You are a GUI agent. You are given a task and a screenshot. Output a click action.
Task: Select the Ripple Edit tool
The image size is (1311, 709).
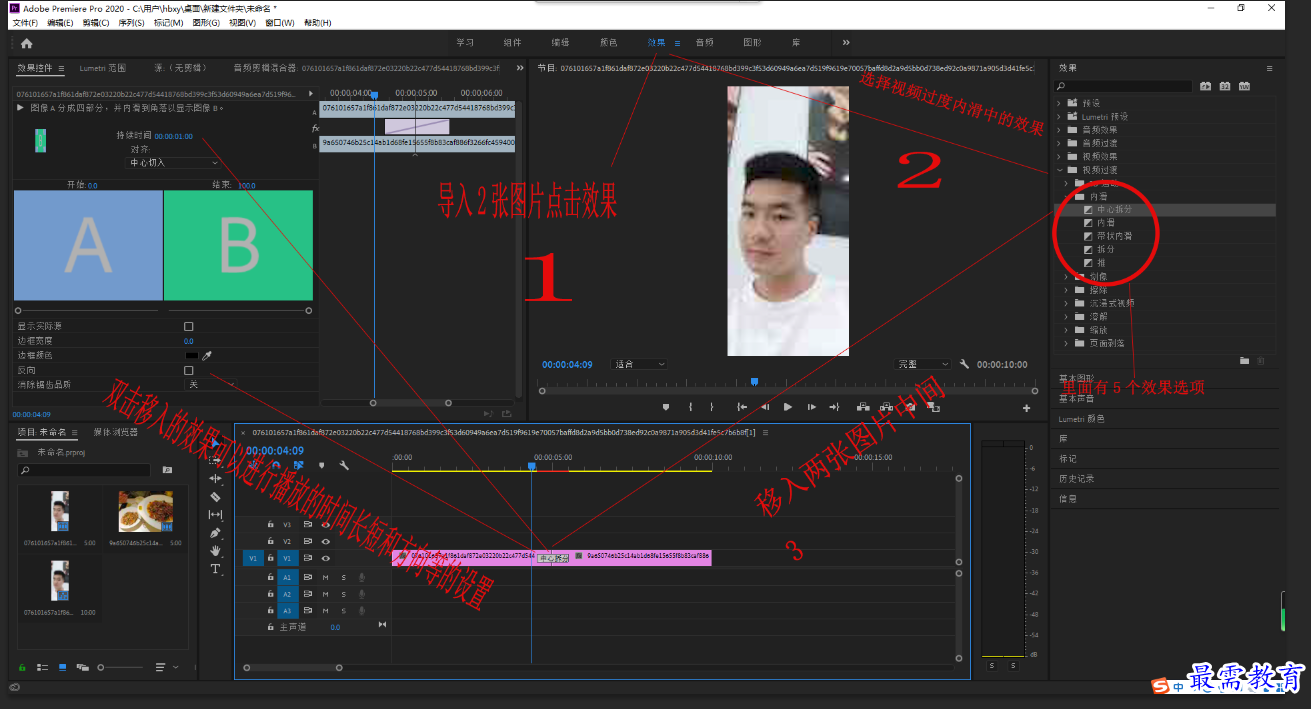215,479
